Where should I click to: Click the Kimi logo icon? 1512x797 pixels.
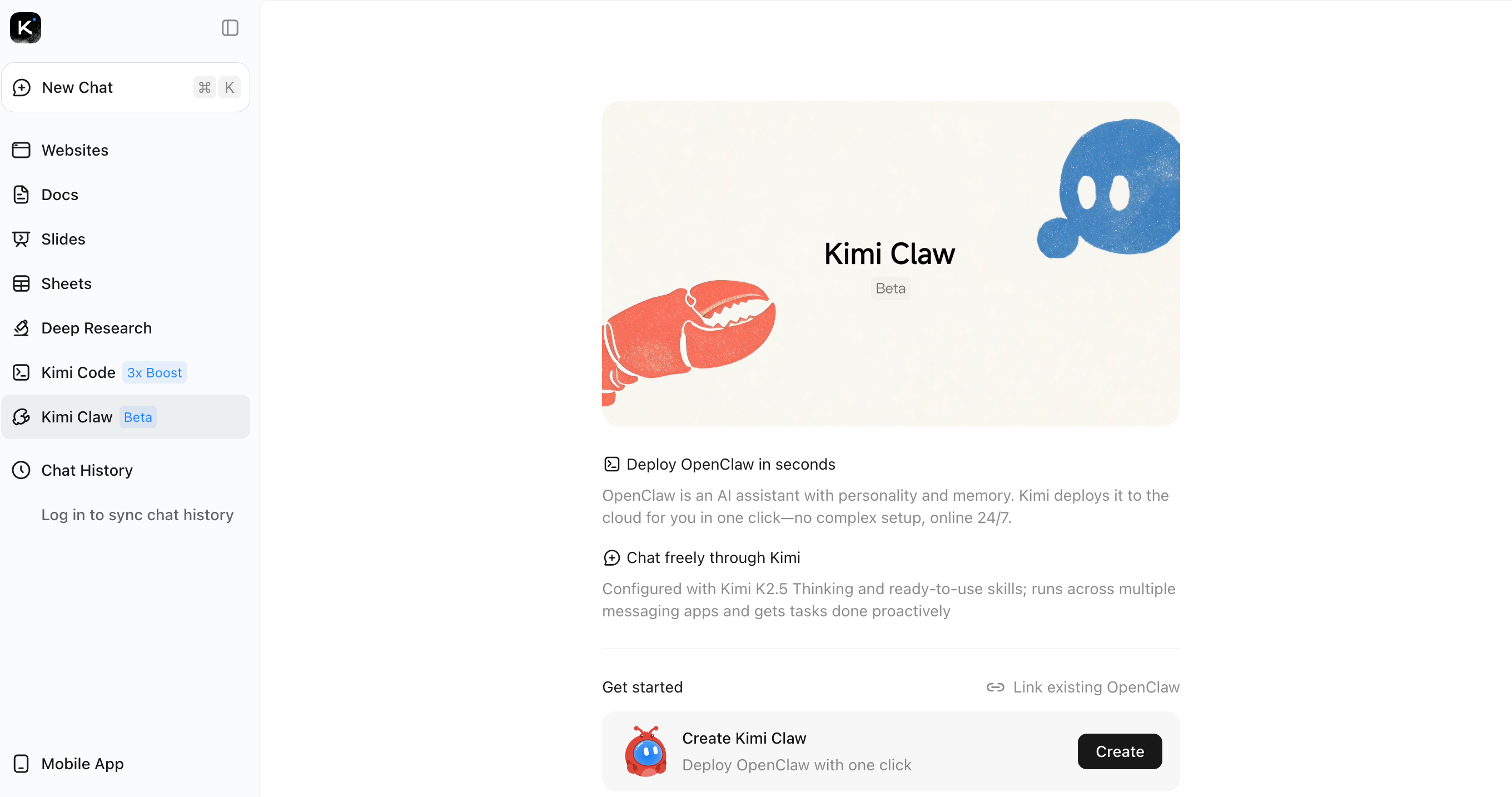(x=25, y=28)
